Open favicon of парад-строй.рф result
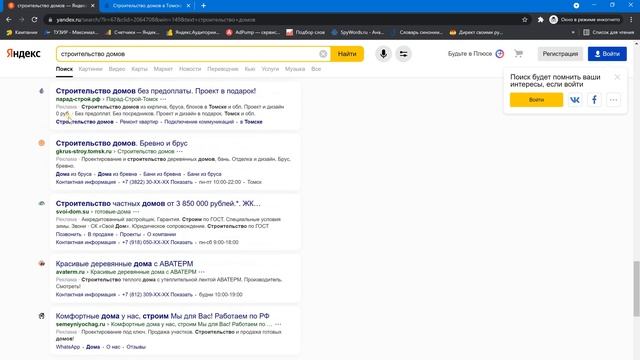Viewport: 640px width, 360px height. (x=42, y=91)
